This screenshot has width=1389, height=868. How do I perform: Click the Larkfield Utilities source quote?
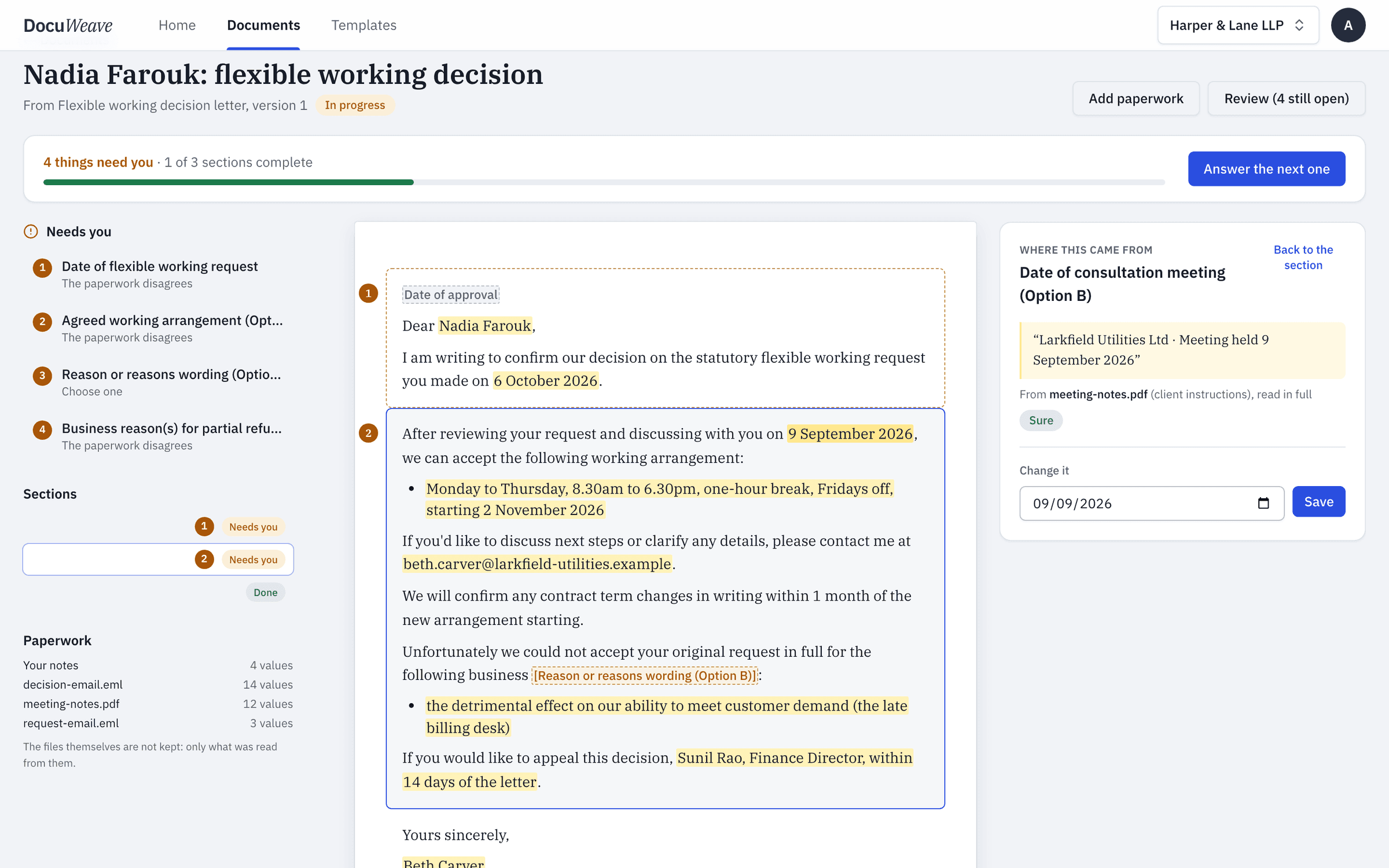point(1182,350)
